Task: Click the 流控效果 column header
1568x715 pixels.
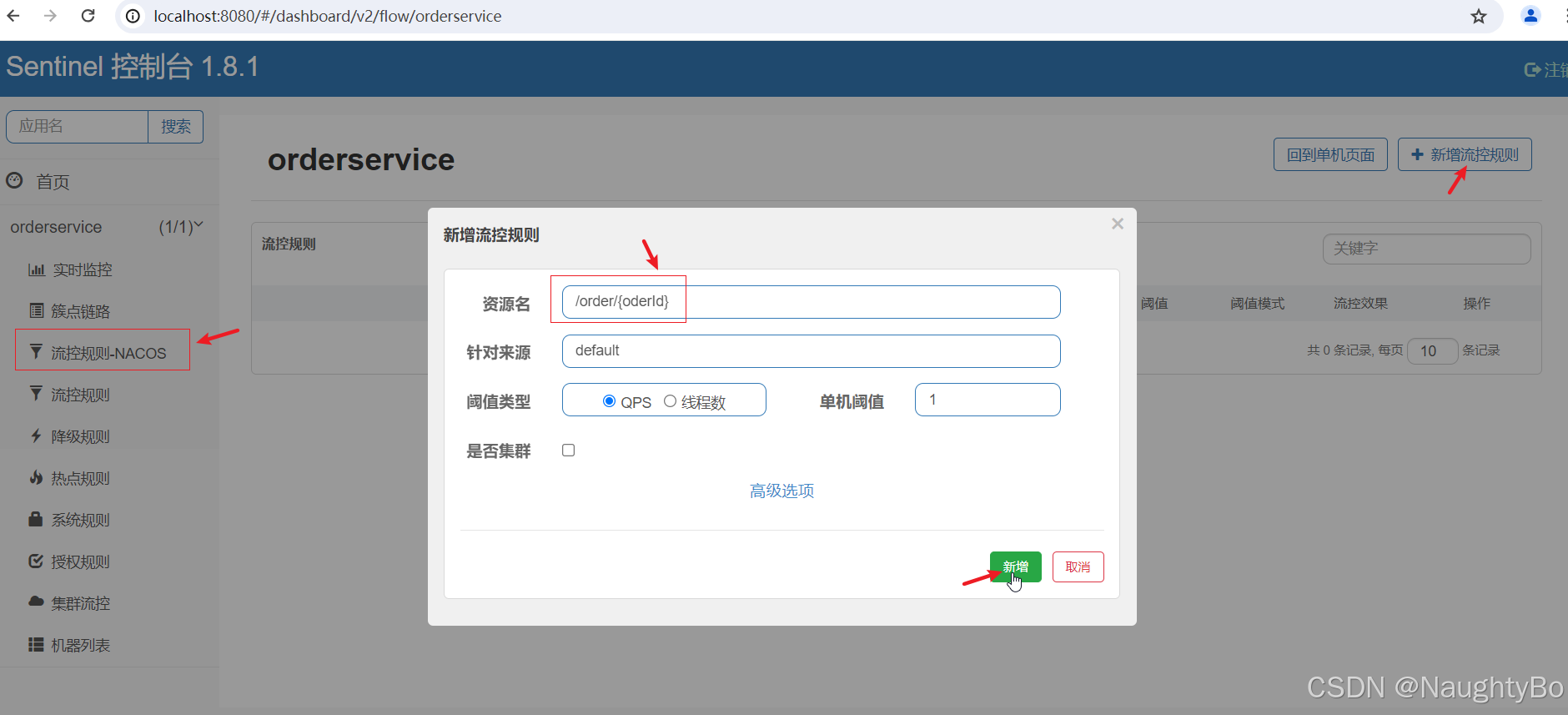Action: point(1360,304)
